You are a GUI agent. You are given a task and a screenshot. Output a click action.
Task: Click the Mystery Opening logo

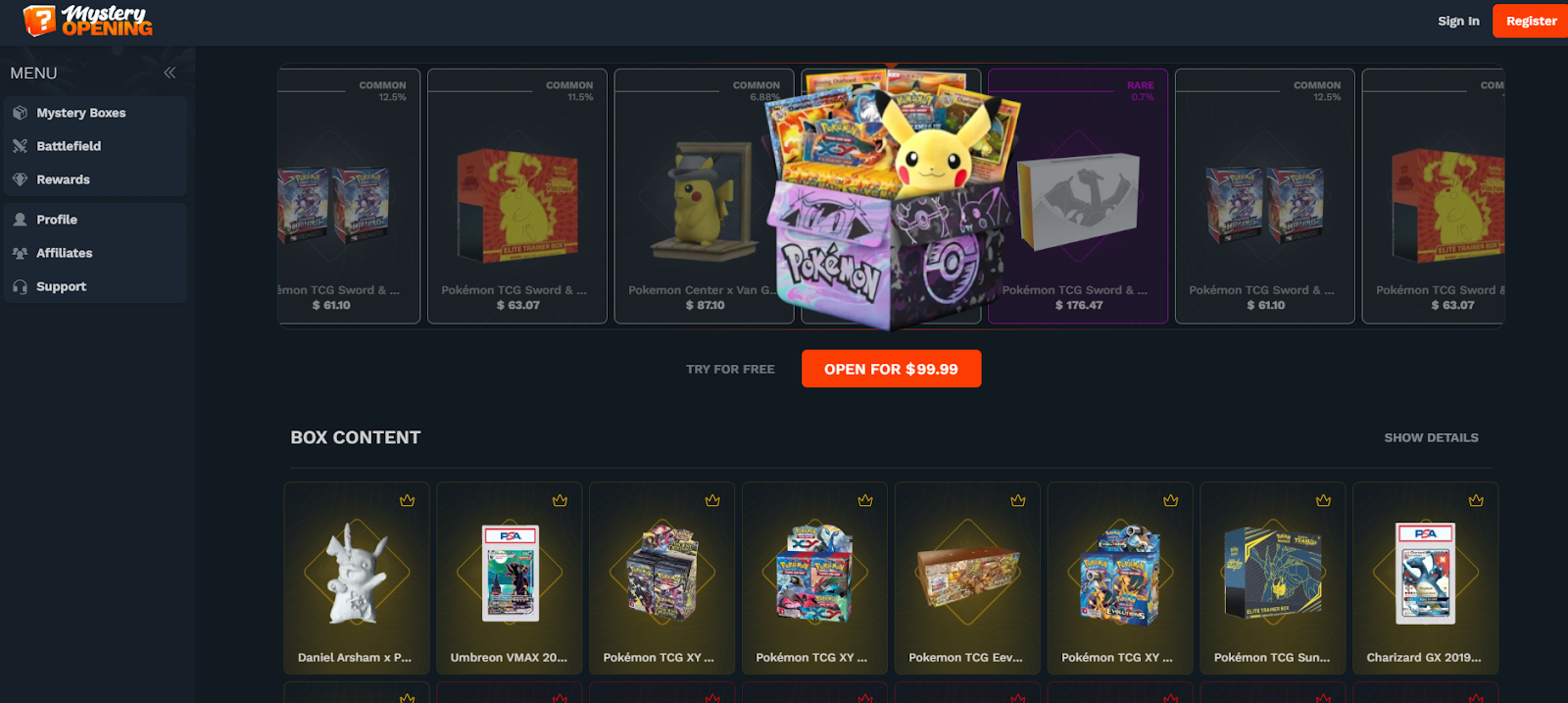tap(88, 21)
